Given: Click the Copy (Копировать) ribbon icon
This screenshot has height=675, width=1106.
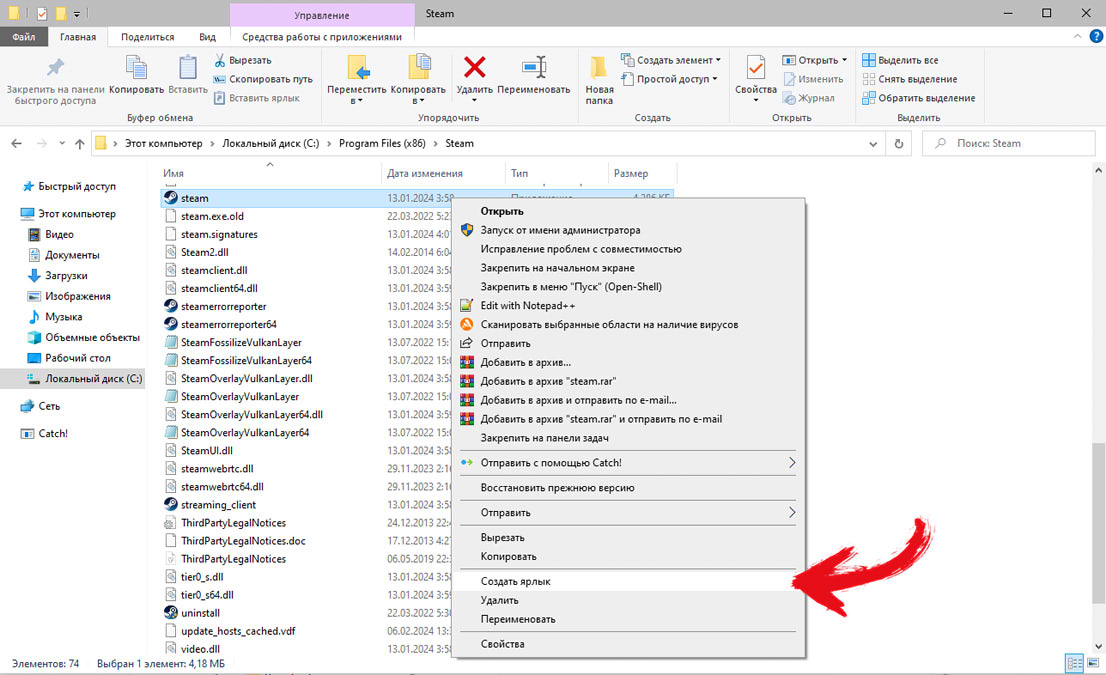Looking at the screenshot, I should (x=136, y=70).
